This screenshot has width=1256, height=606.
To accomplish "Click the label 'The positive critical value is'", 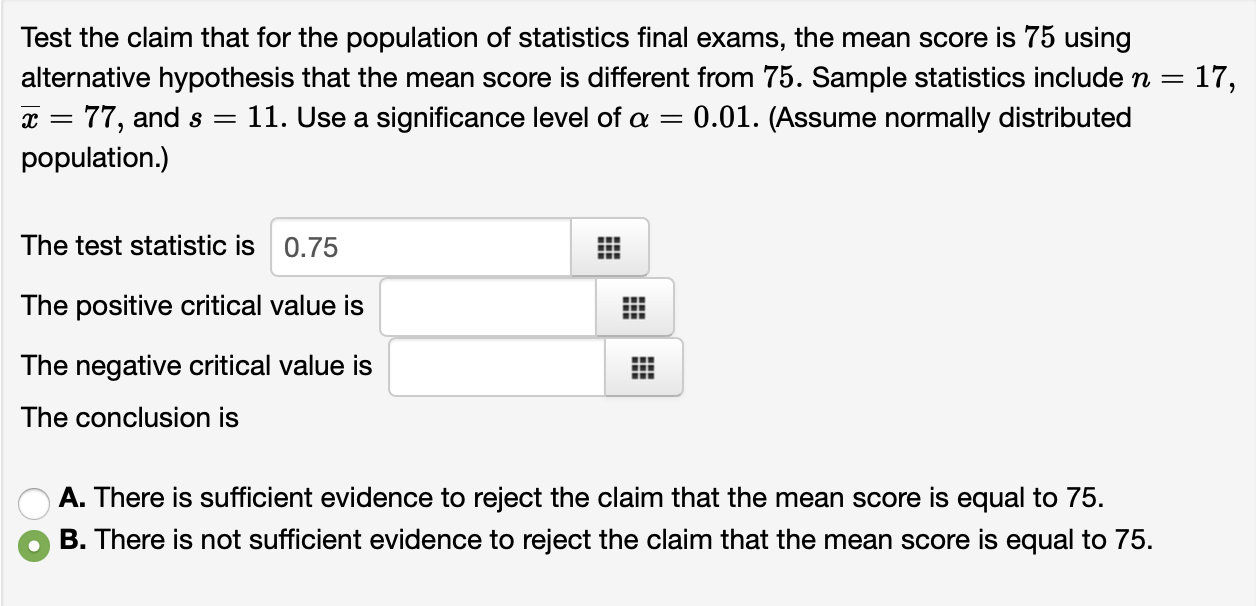I will [192, 306].
